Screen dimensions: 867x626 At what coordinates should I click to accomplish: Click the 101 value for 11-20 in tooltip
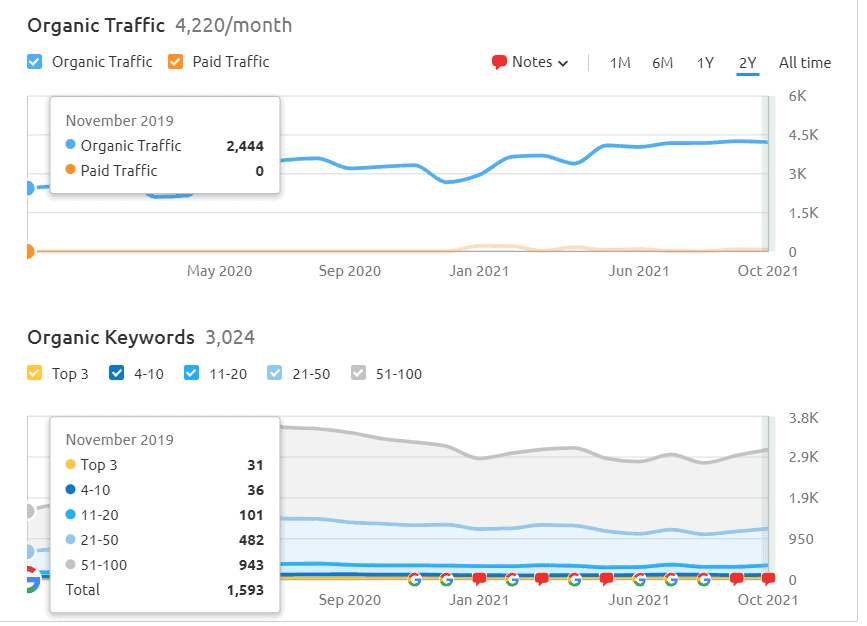[251, 515]
